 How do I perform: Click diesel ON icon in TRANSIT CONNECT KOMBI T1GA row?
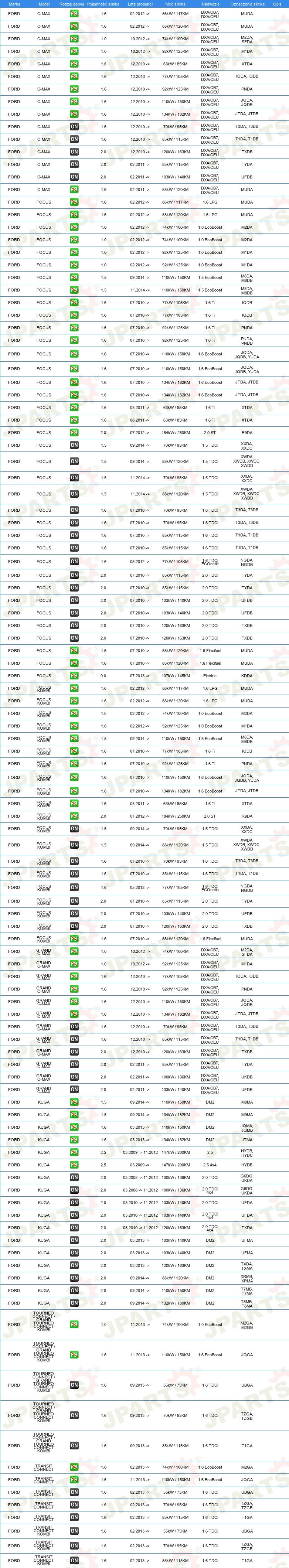(74, 1560)
